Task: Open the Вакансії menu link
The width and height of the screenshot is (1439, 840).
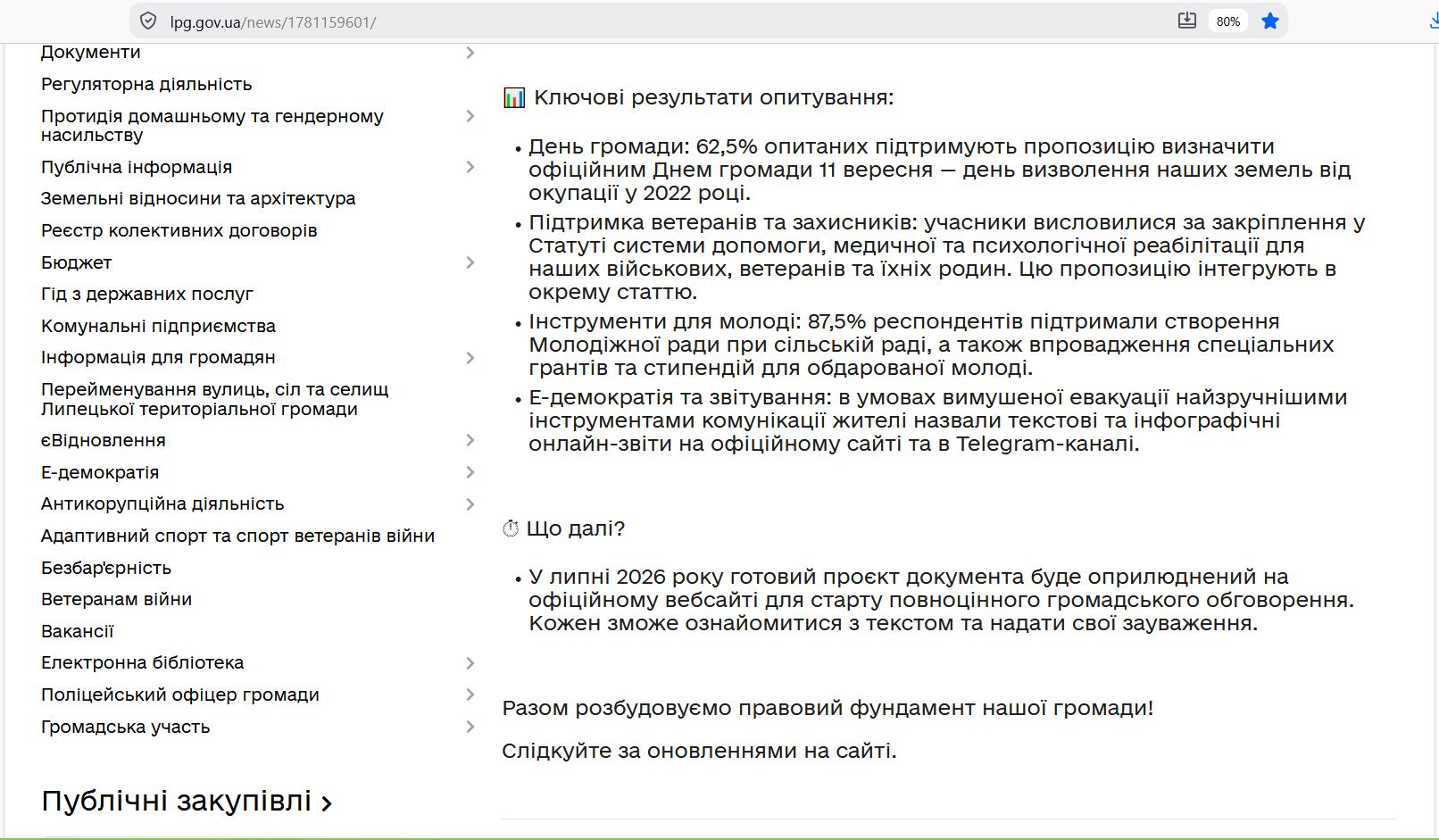Action: pos(78,631)
